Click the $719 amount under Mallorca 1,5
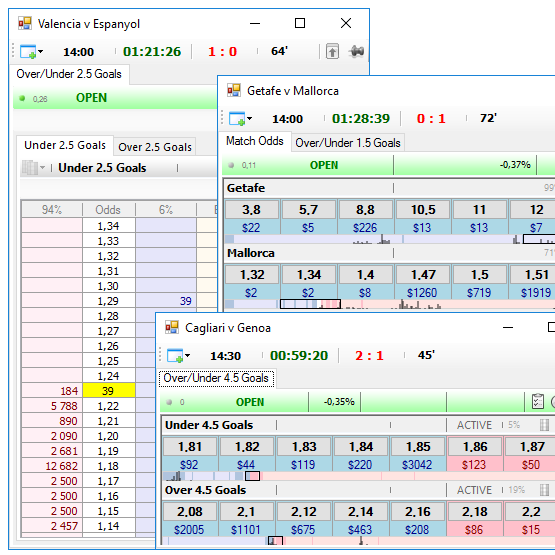The width and height of the screenshot is (555, 555). (x=479, y=293)
